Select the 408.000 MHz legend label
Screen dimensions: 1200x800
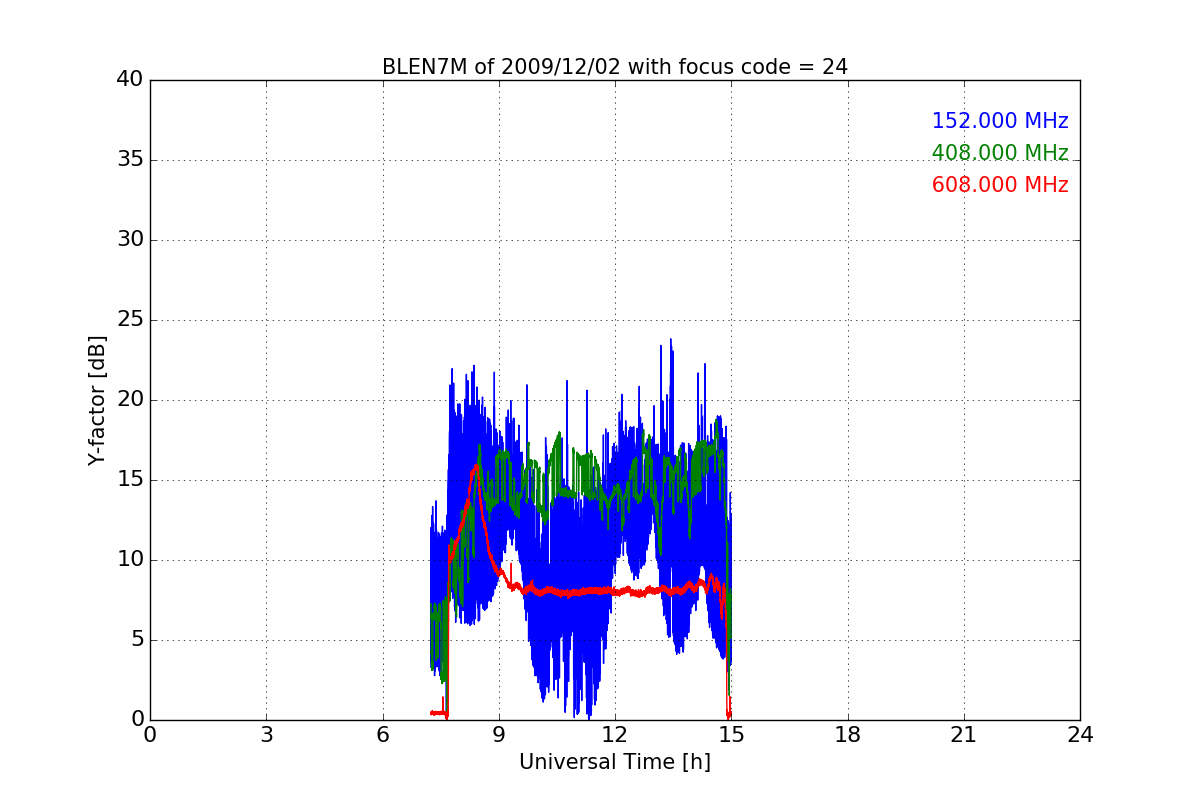tap(1000, 153)
